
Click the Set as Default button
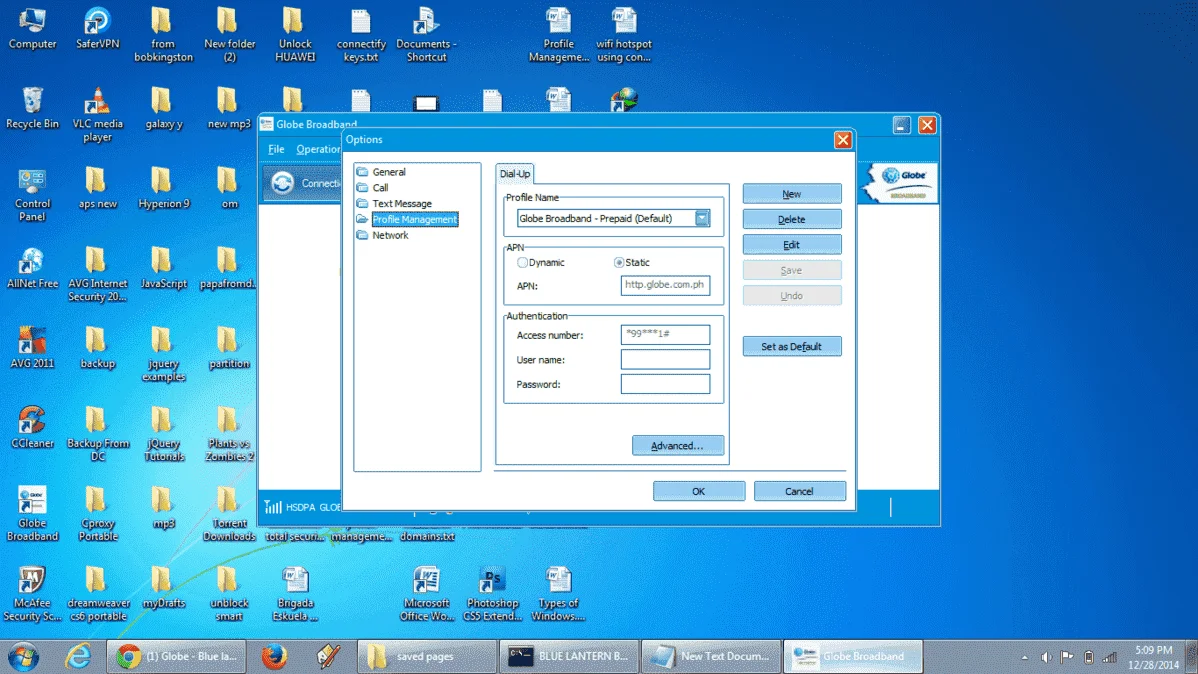[x=792, y=346]
